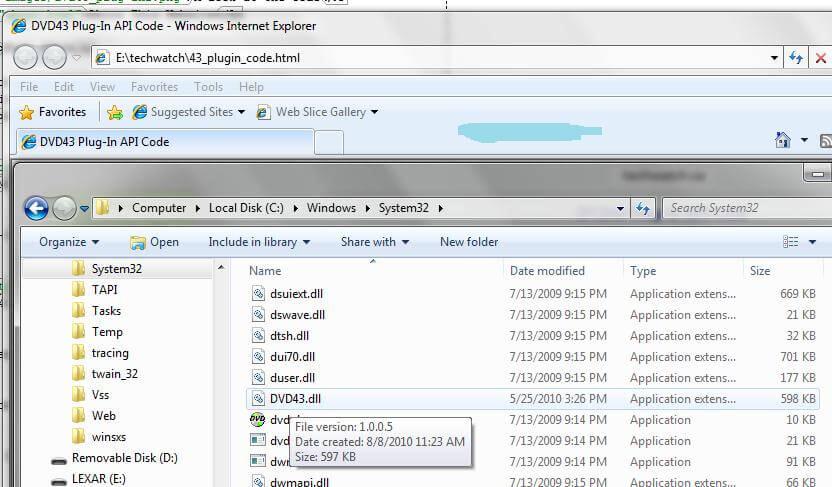Select the Temp folder in tree
This screenshot has width=832, height=487.
[x=107, y=332]
